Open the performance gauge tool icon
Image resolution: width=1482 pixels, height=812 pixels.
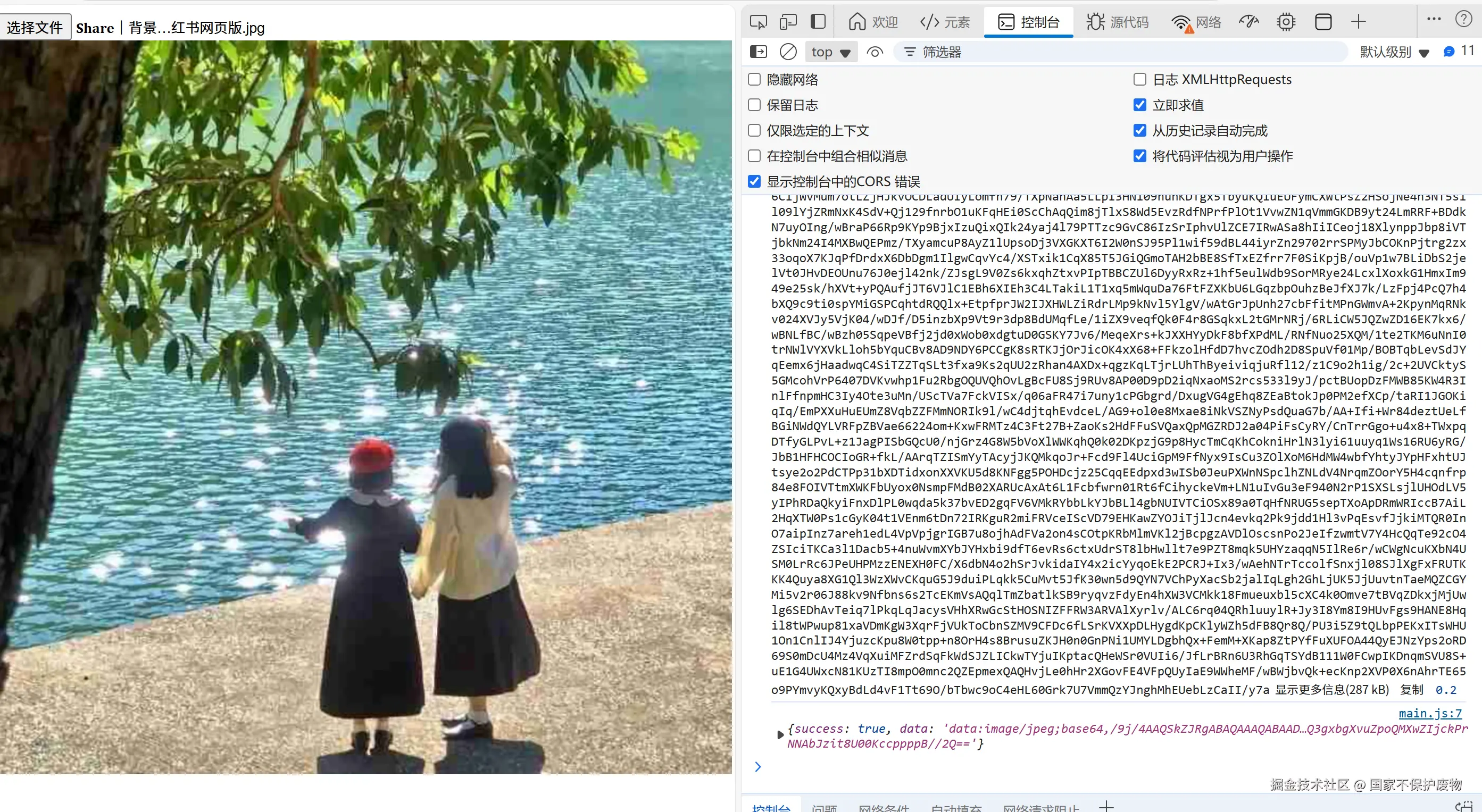[x=1248, y=22]
